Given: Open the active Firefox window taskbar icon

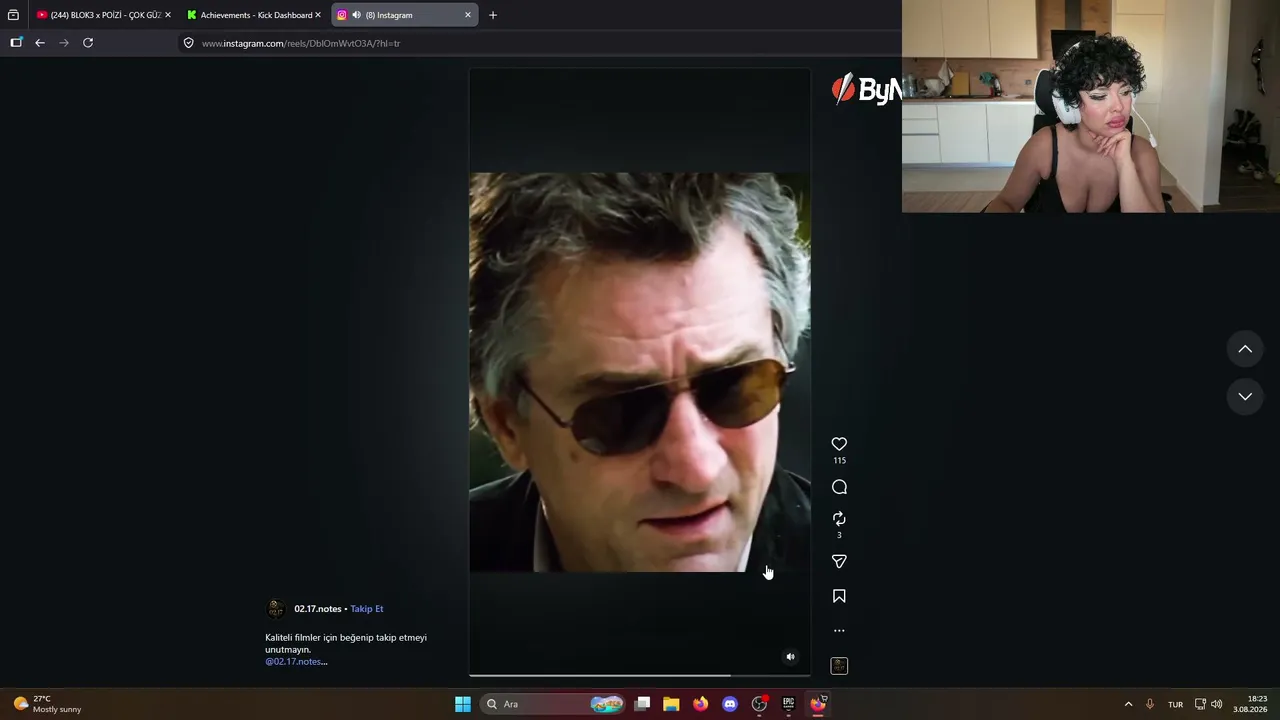Looking at the screenshot, I should click(x=818, y=704).
